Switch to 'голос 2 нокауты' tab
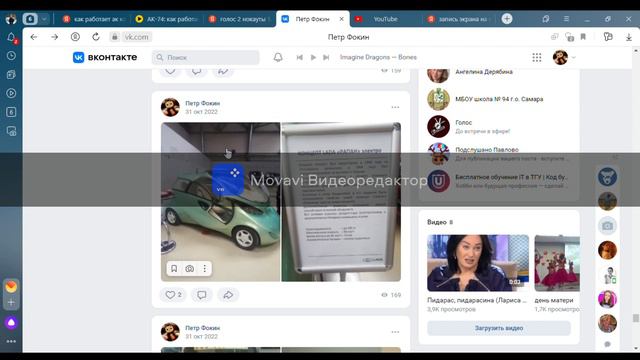The image size is (640, 360). tap(239, 19)
